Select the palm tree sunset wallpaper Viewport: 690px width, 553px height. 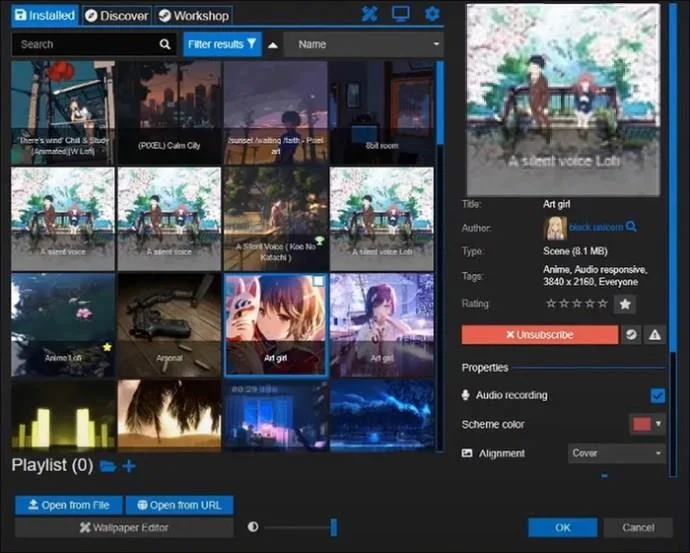pos(169,416)
